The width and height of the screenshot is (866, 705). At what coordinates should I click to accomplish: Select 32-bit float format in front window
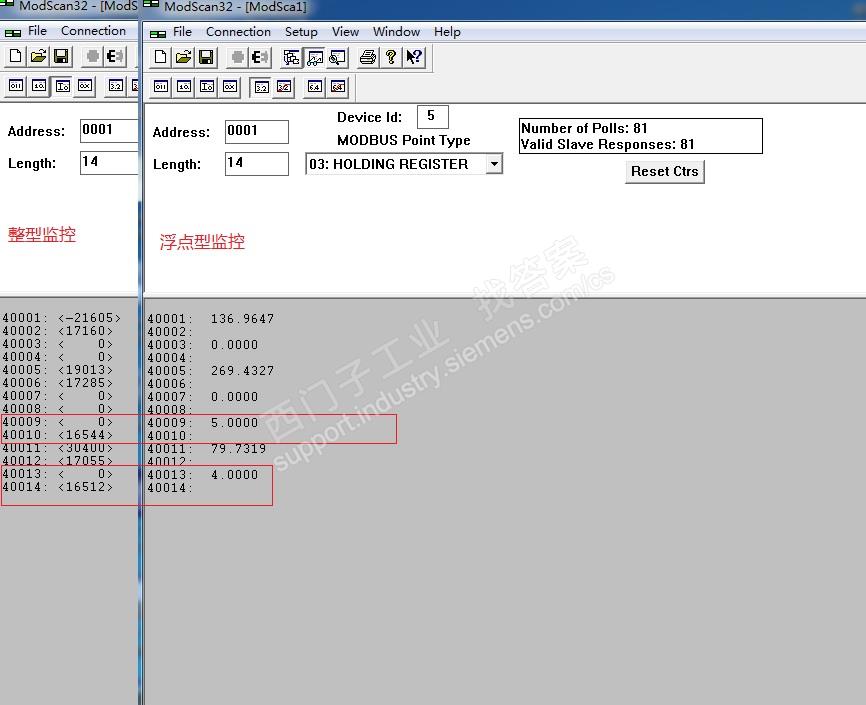[x=261, y=87]
